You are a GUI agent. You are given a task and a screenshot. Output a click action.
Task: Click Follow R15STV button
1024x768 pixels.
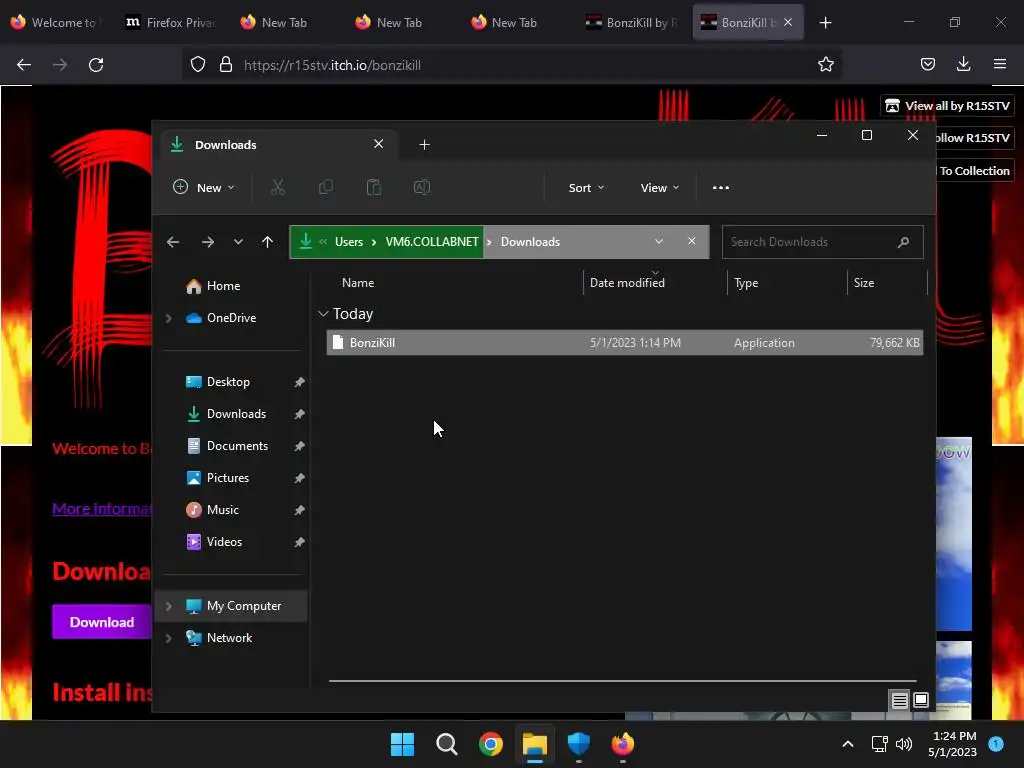[x=973, y=138]
